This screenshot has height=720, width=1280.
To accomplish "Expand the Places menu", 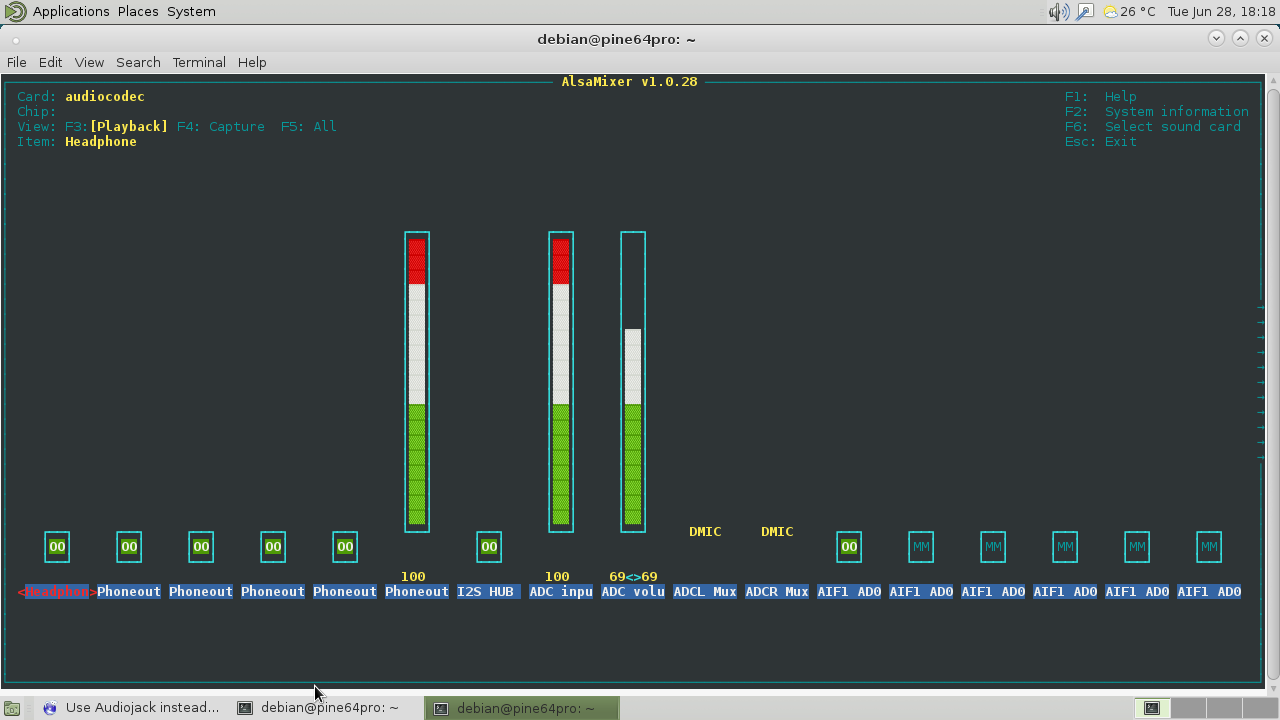I will tap(138, 12).
